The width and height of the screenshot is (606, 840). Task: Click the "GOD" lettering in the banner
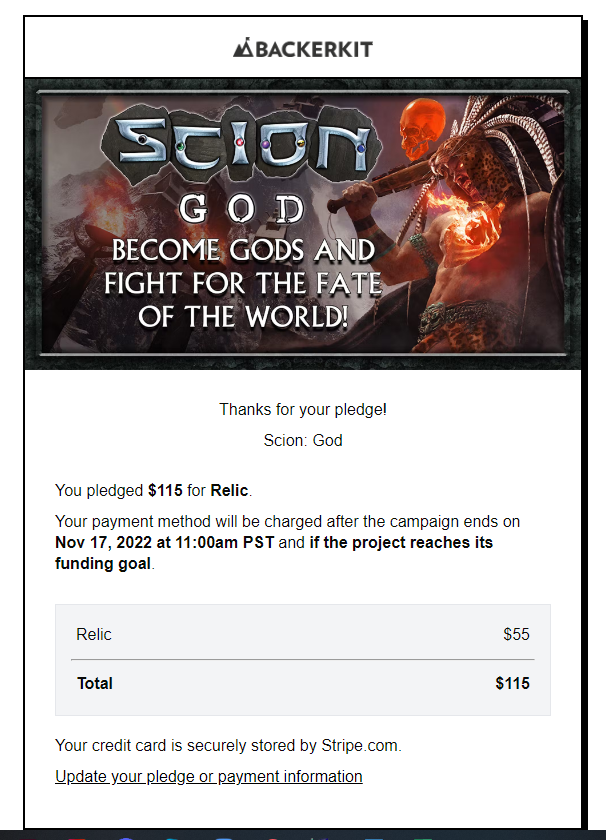[x=242, y=209]
